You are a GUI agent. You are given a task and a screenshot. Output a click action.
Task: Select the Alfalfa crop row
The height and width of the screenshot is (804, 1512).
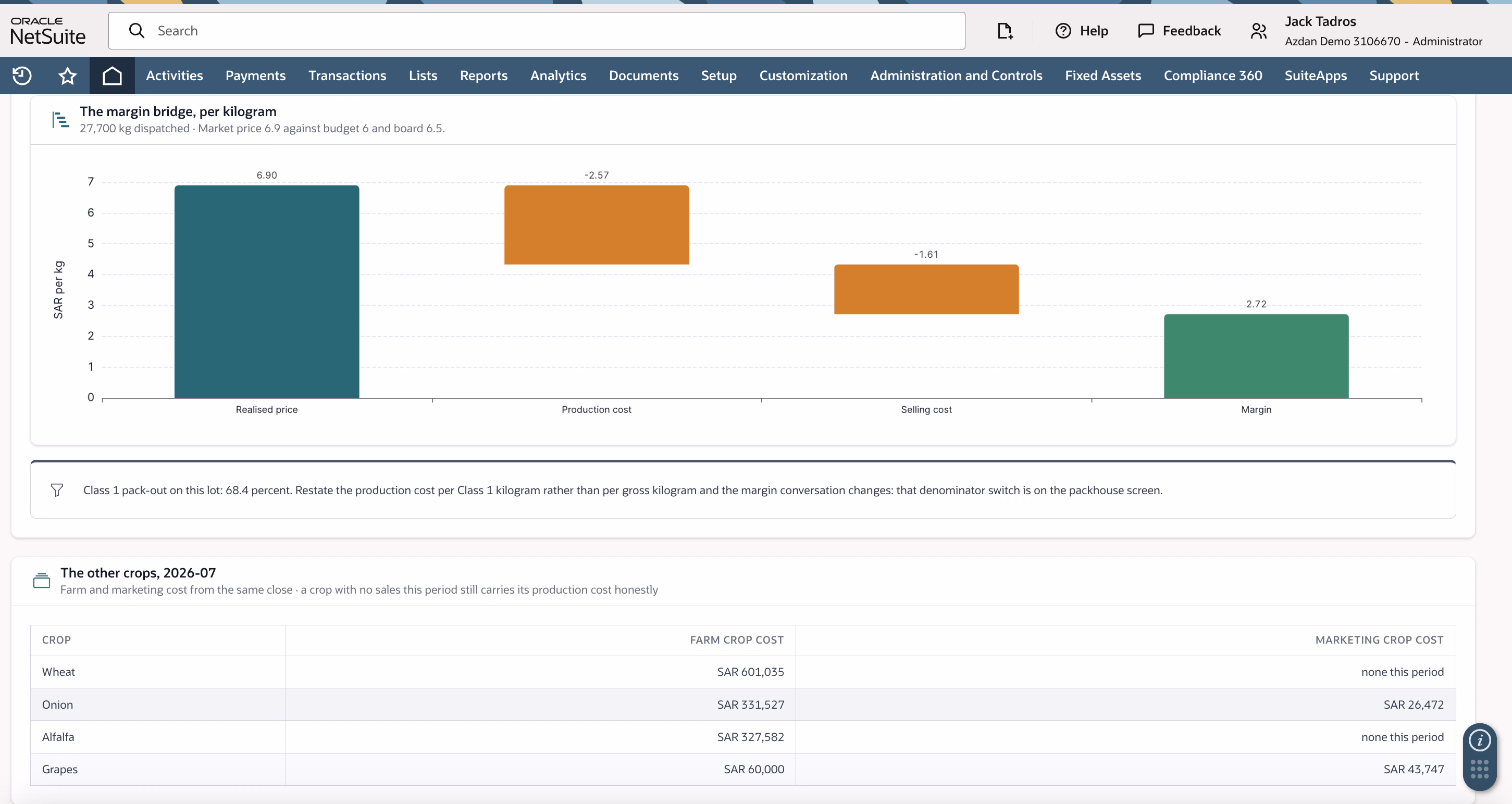(743, 737)
